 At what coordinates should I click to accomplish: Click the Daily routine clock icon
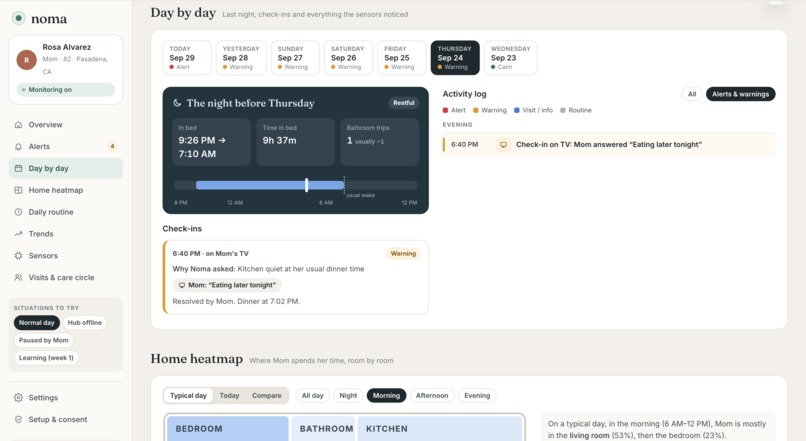coord(19,212)
